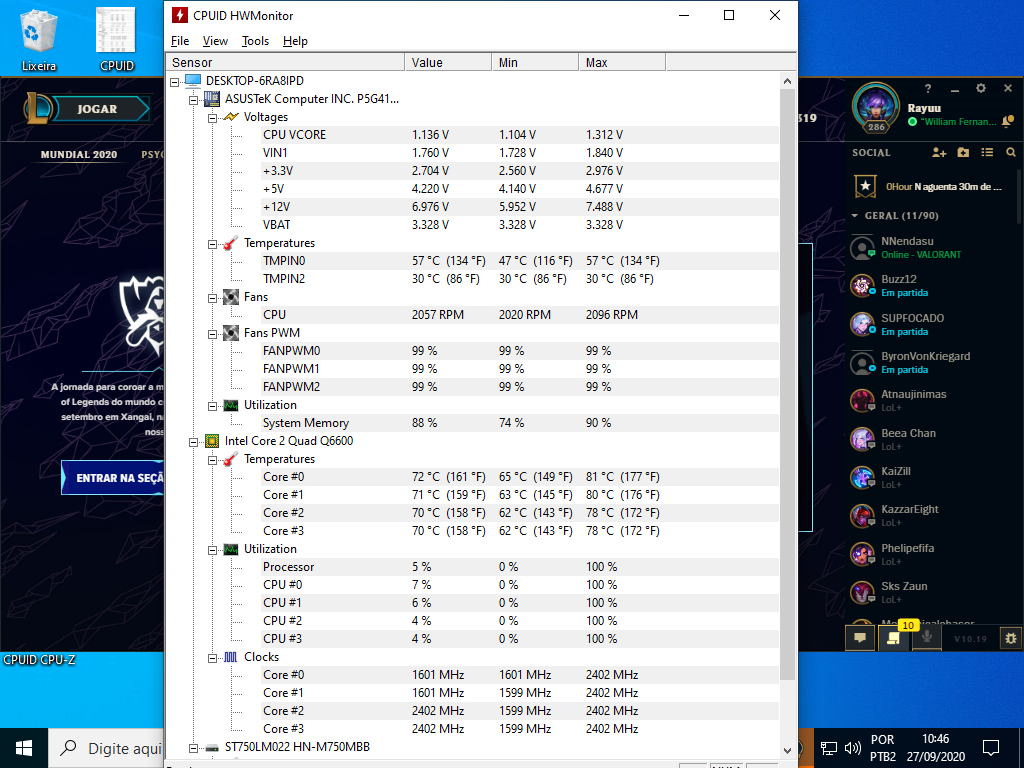The height and width of the screenshot is (768, 1024).
Task: Open the Tools menu in HWMonitor
Action: point(255,41)
